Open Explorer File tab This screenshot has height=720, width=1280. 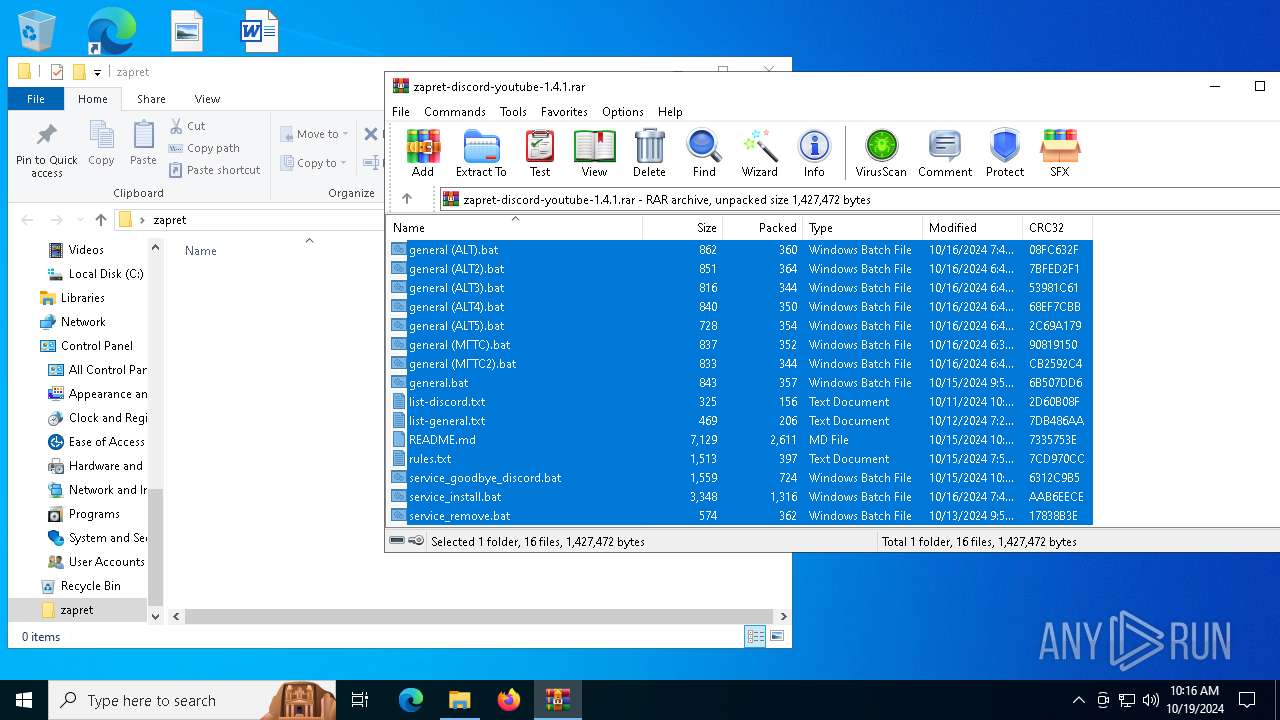click(x=36, y=99)
